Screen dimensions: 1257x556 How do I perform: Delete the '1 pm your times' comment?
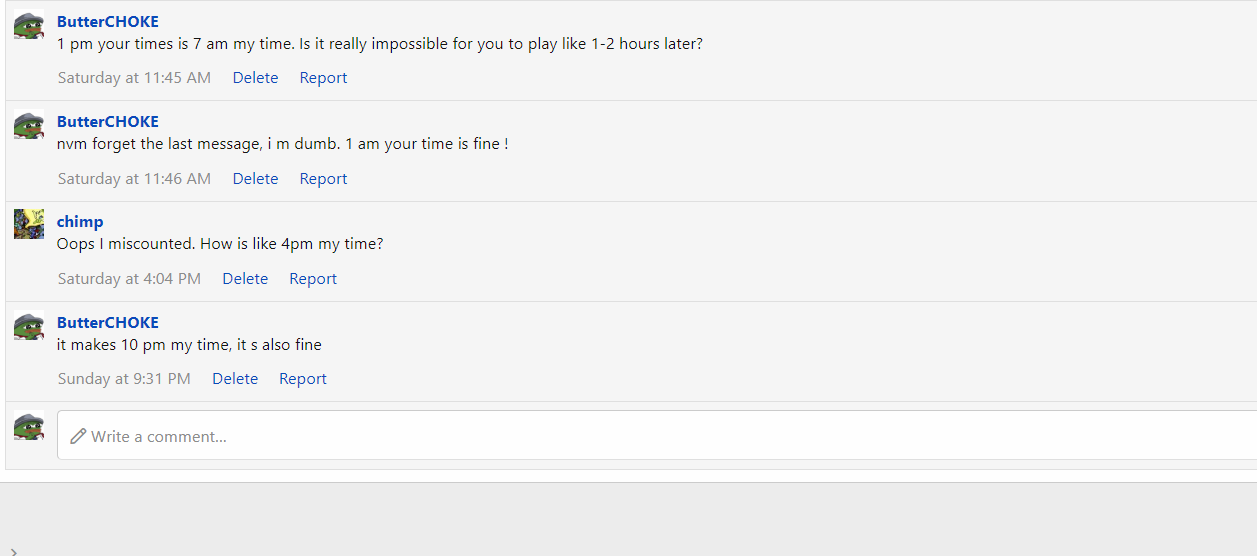click(x=255, y=78)
